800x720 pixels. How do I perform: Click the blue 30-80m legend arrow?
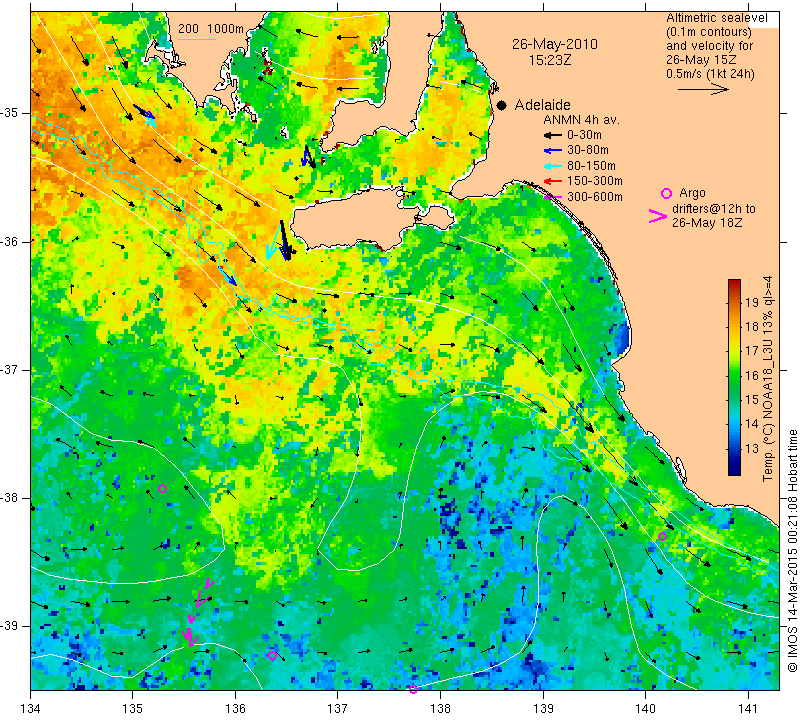553,151
